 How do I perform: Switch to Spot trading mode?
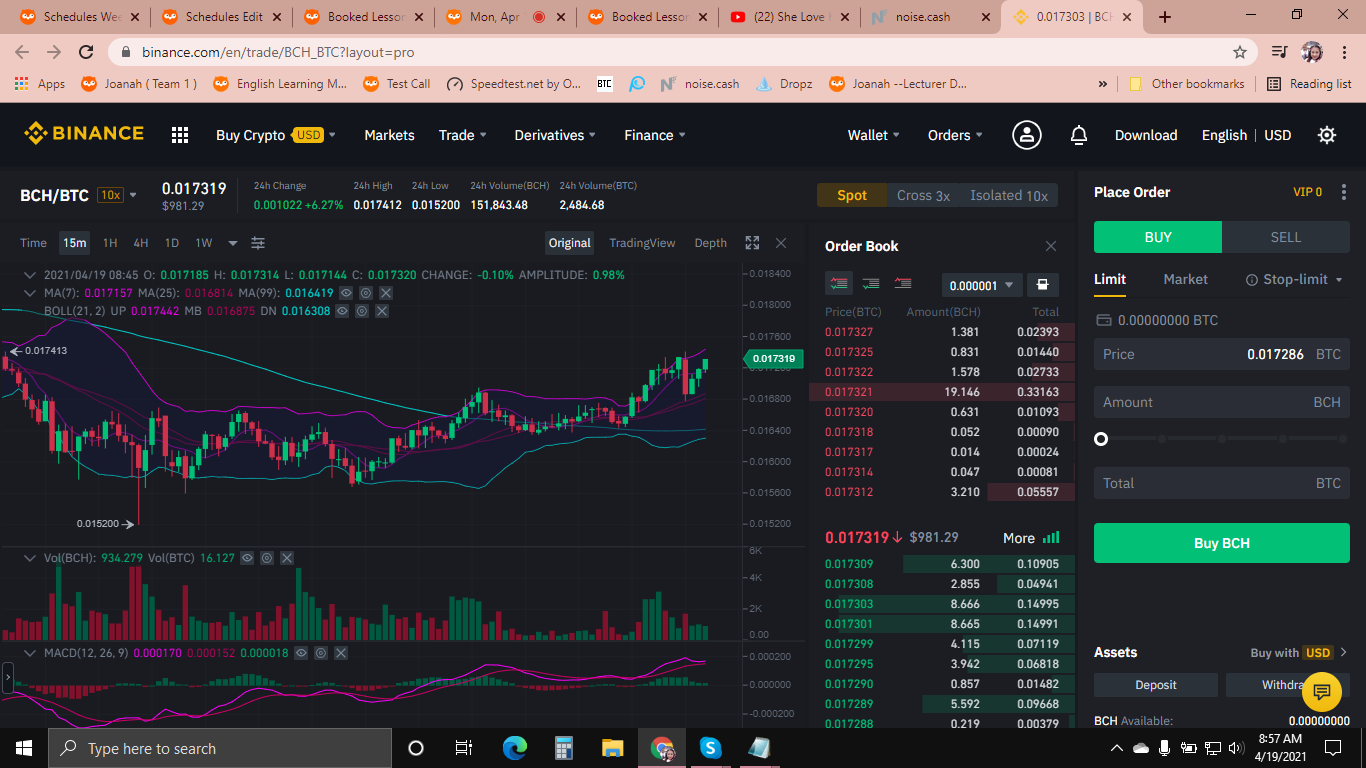(852, 195)
